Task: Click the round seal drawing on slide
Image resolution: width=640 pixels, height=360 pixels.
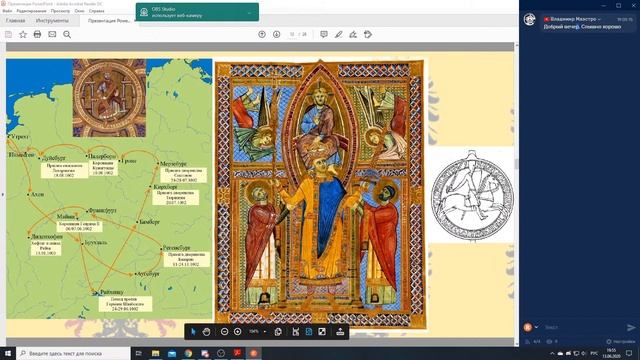Action: [x=472, y=195]
